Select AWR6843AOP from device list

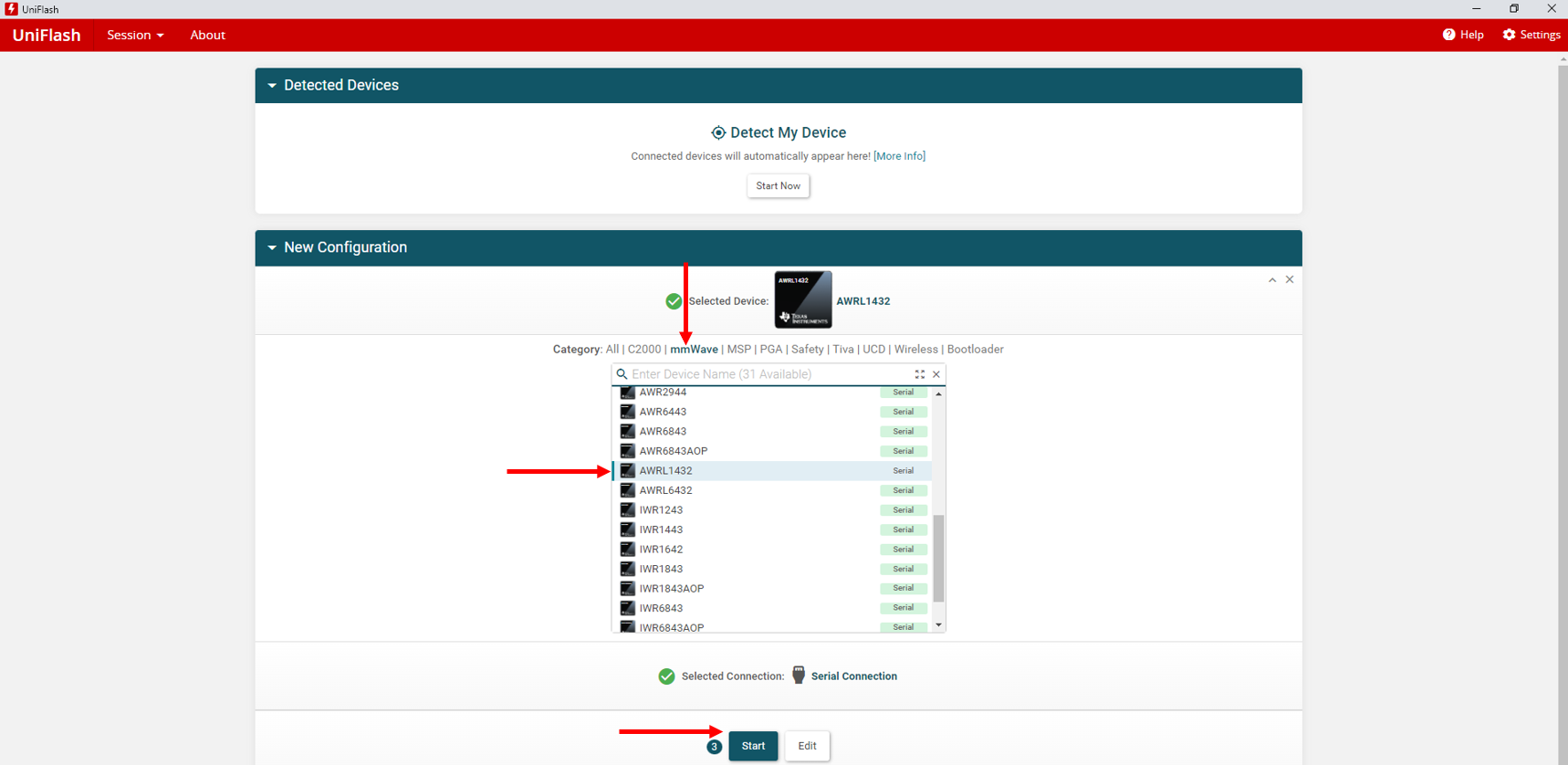[x=772, y=451]
